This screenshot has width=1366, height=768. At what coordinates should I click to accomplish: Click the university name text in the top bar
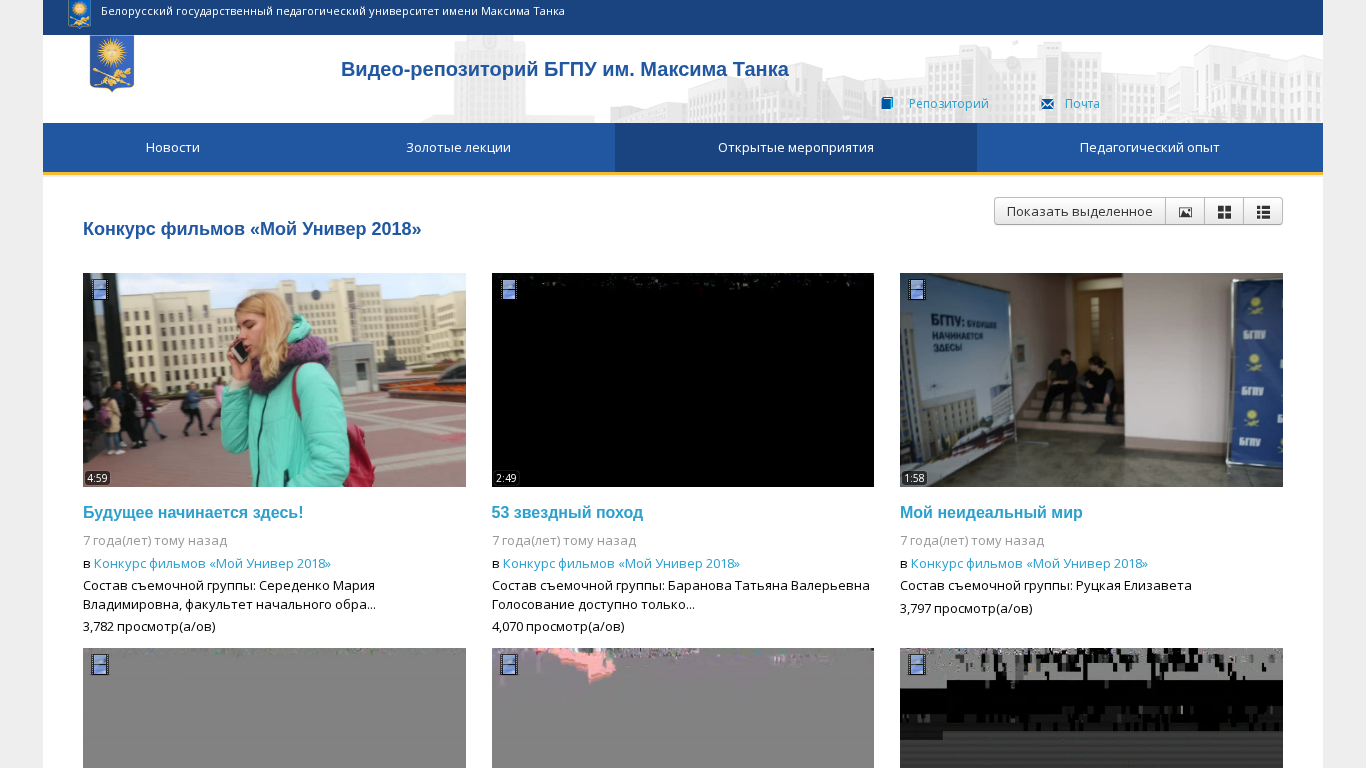point(333,11)
